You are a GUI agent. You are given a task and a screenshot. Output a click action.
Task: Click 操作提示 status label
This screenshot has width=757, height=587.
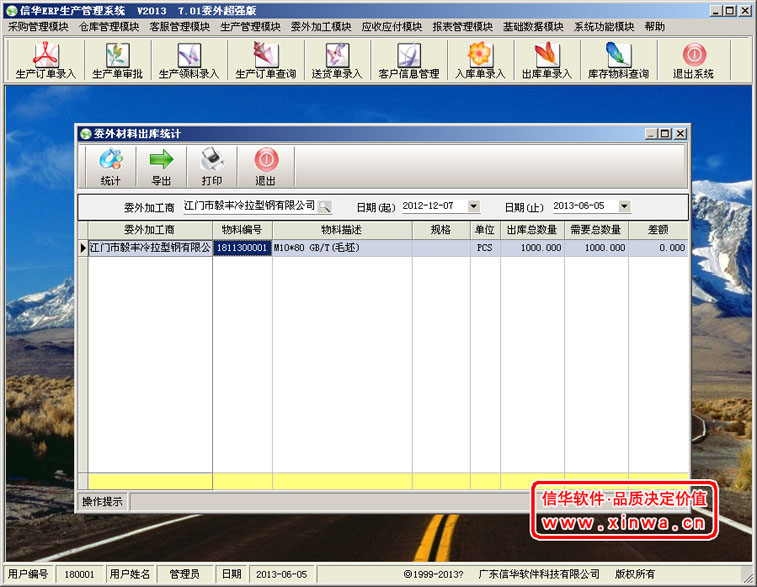point(102,502)
